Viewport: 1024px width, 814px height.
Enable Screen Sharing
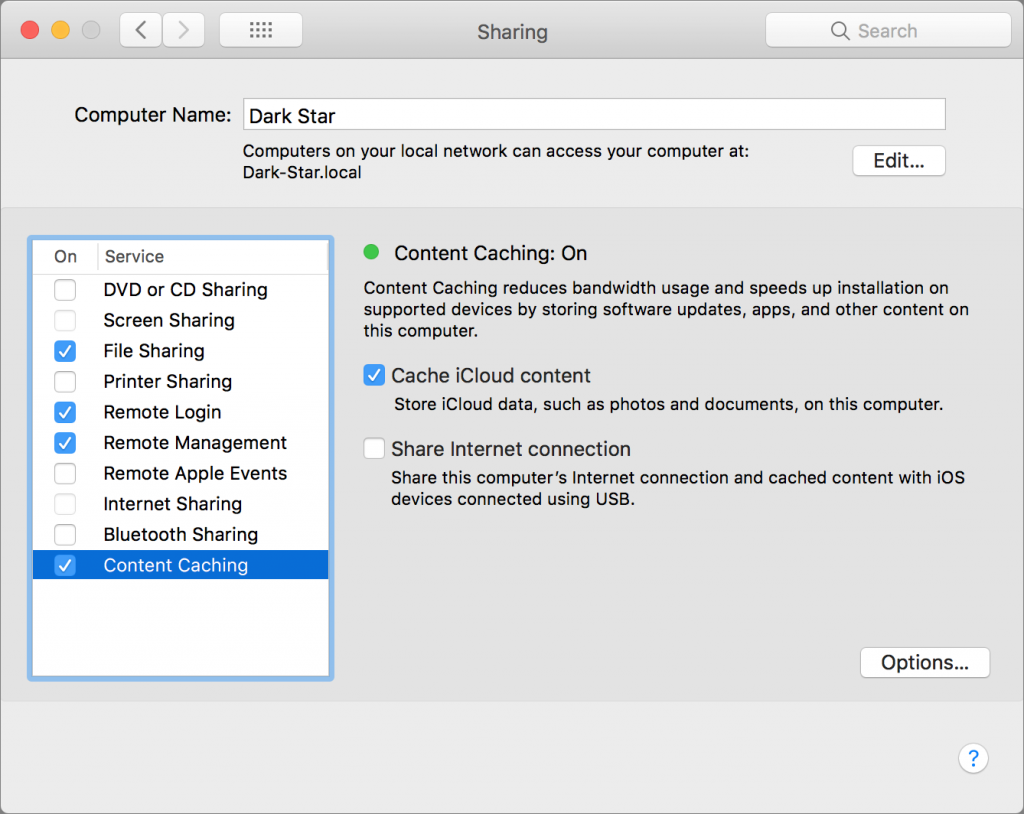point(65,320)
